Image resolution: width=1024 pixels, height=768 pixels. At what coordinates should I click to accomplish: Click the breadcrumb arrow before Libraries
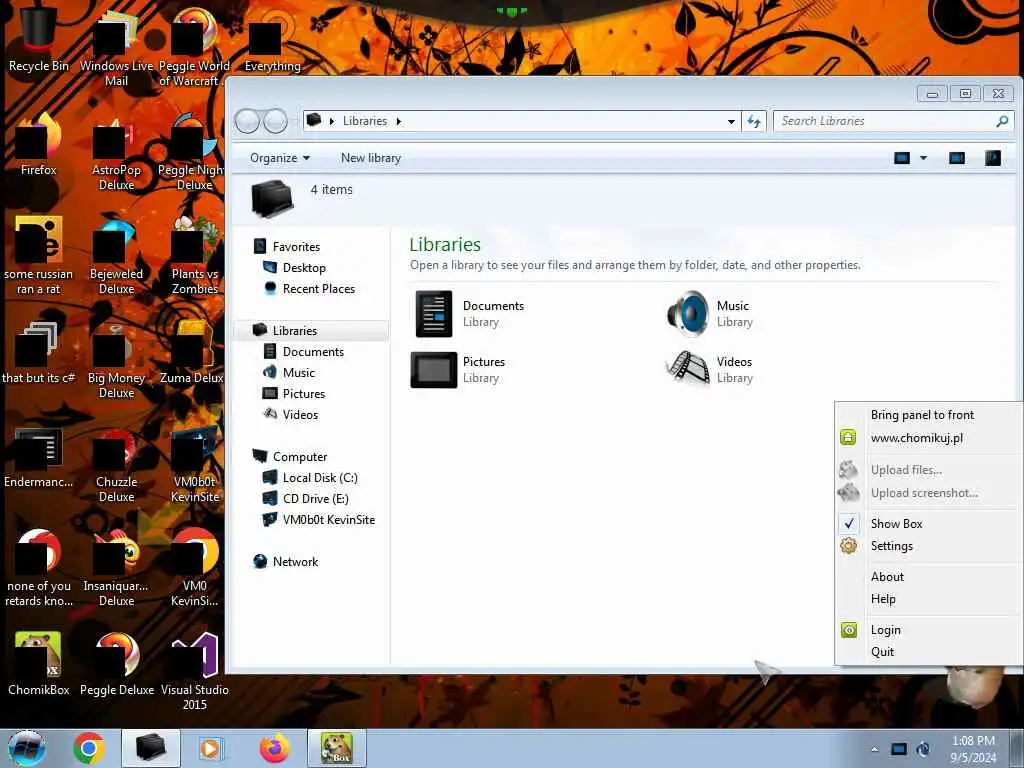click(x=332, y=121)
